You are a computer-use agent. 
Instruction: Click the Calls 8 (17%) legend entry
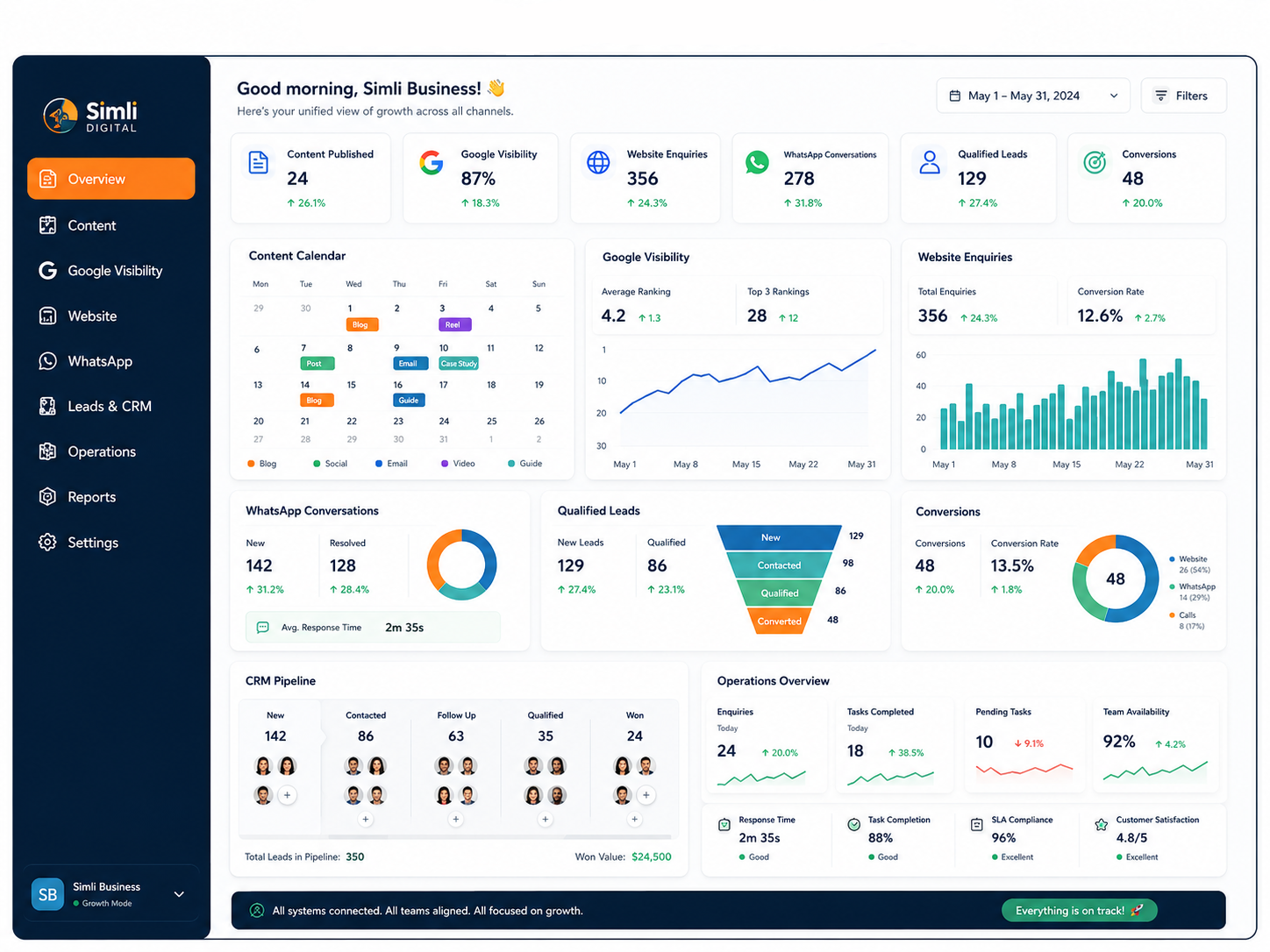(x=1187, y=621)
